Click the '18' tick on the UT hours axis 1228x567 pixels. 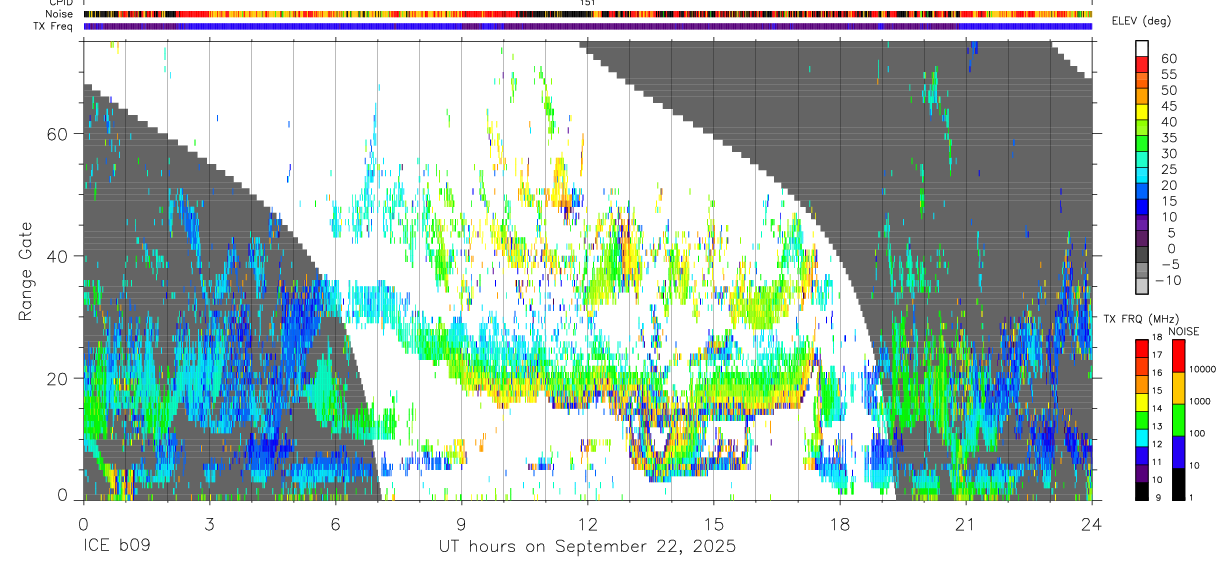pyautogui.click(x=840, y=524)
